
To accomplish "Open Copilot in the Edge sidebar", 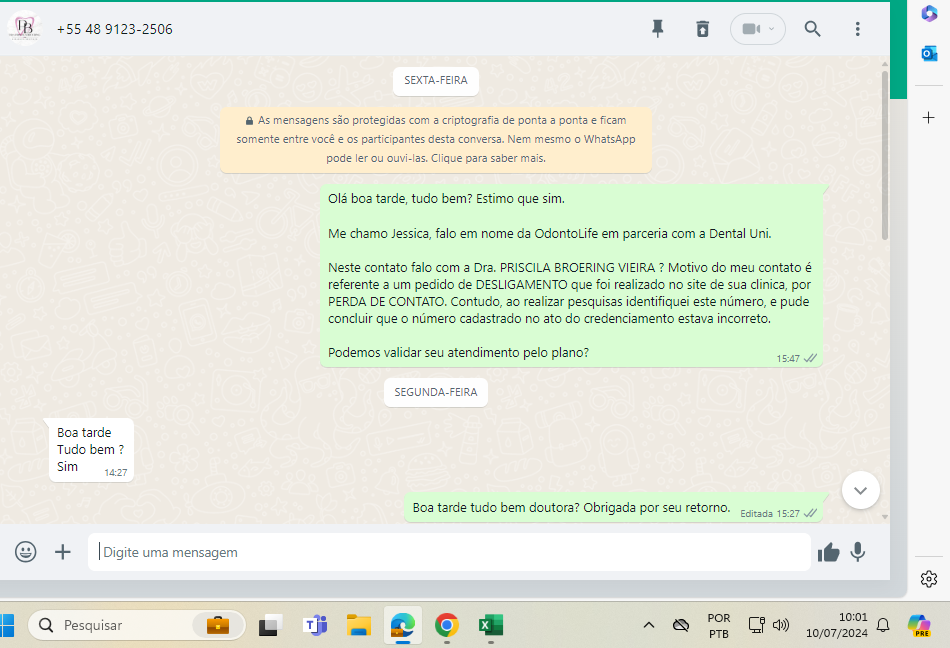I will (929, 13).
